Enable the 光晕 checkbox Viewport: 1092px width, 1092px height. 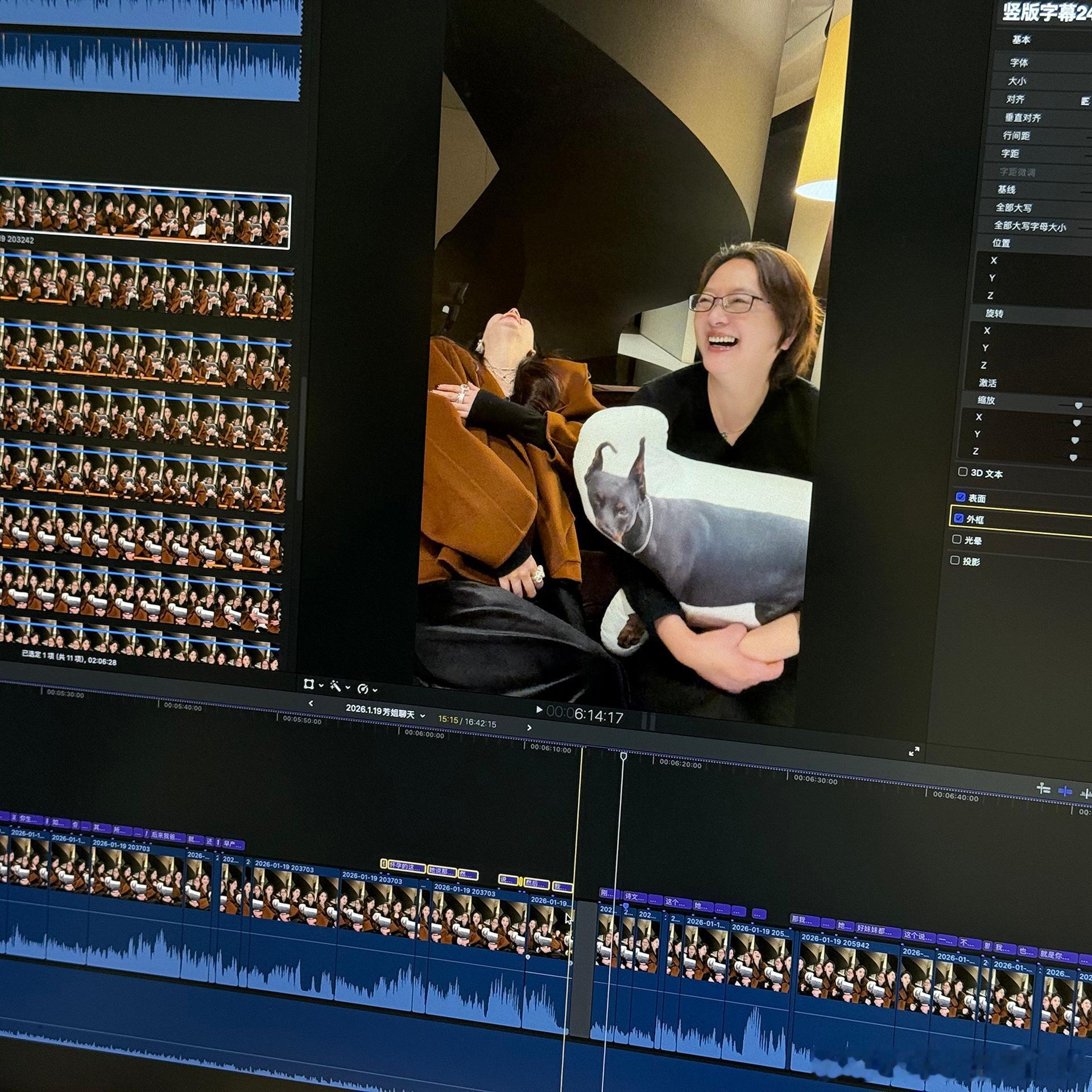pos(957,539)
